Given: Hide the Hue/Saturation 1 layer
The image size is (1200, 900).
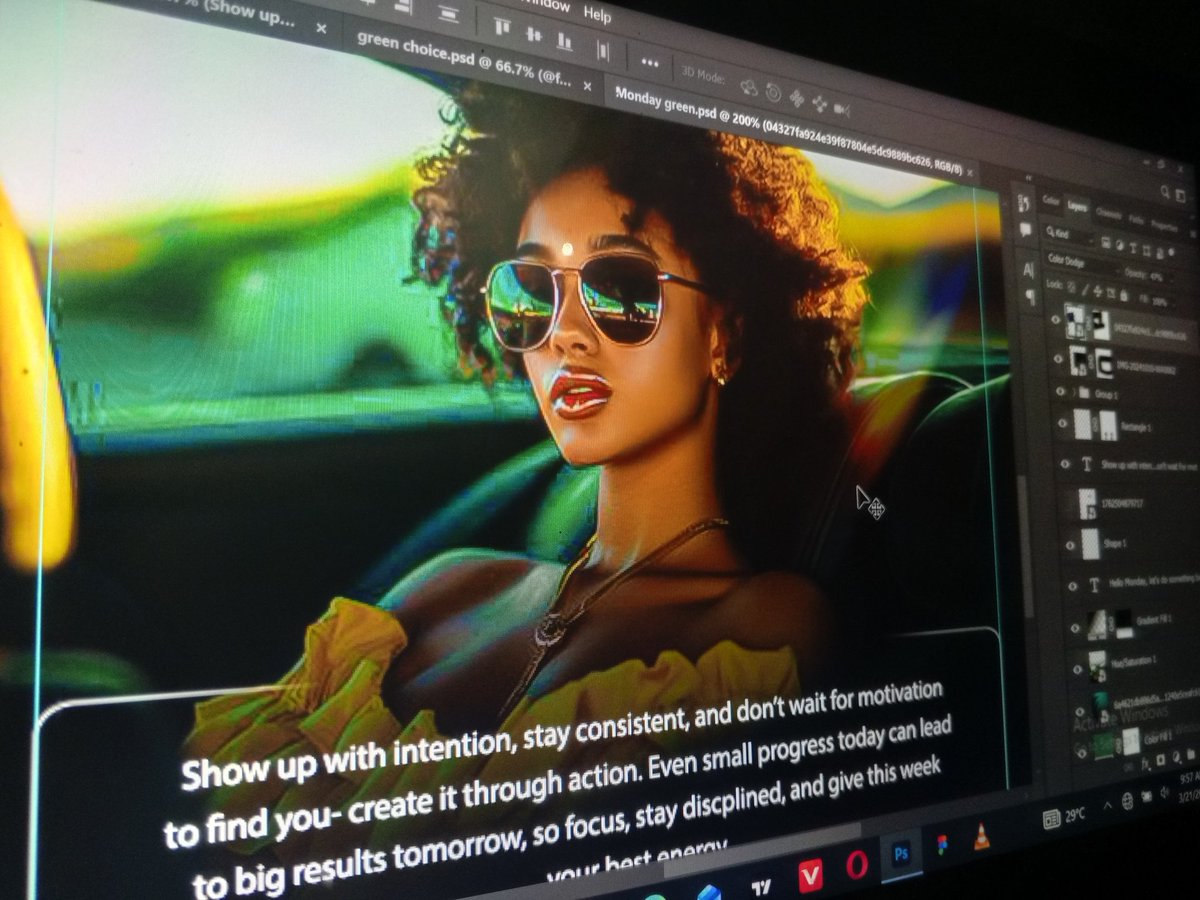Looking at the screenshot, I should (1077, 669).
